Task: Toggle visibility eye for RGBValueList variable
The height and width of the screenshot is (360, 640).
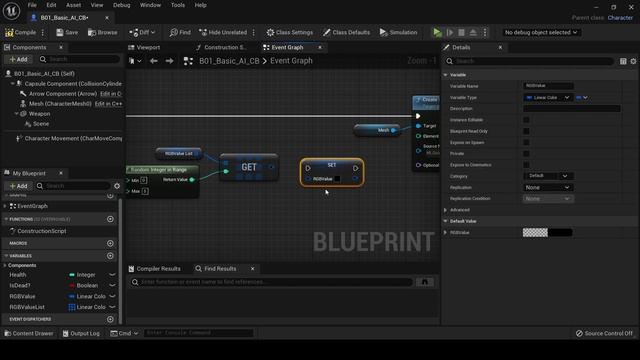Action: (112, 307)
